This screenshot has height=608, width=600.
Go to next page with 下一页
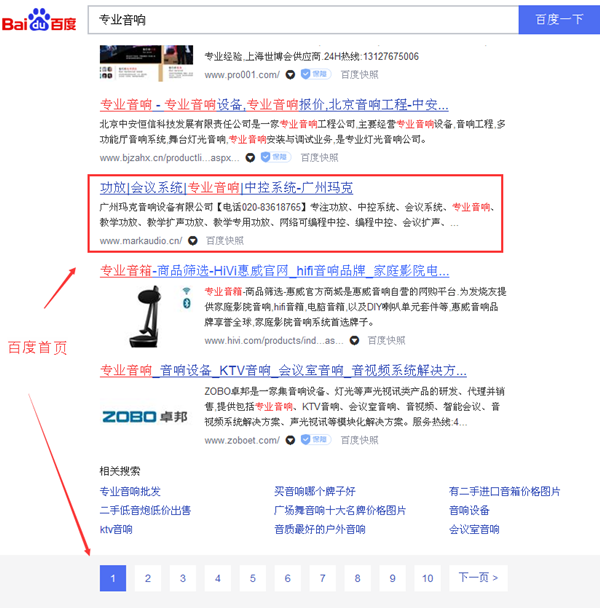(477, 578)
